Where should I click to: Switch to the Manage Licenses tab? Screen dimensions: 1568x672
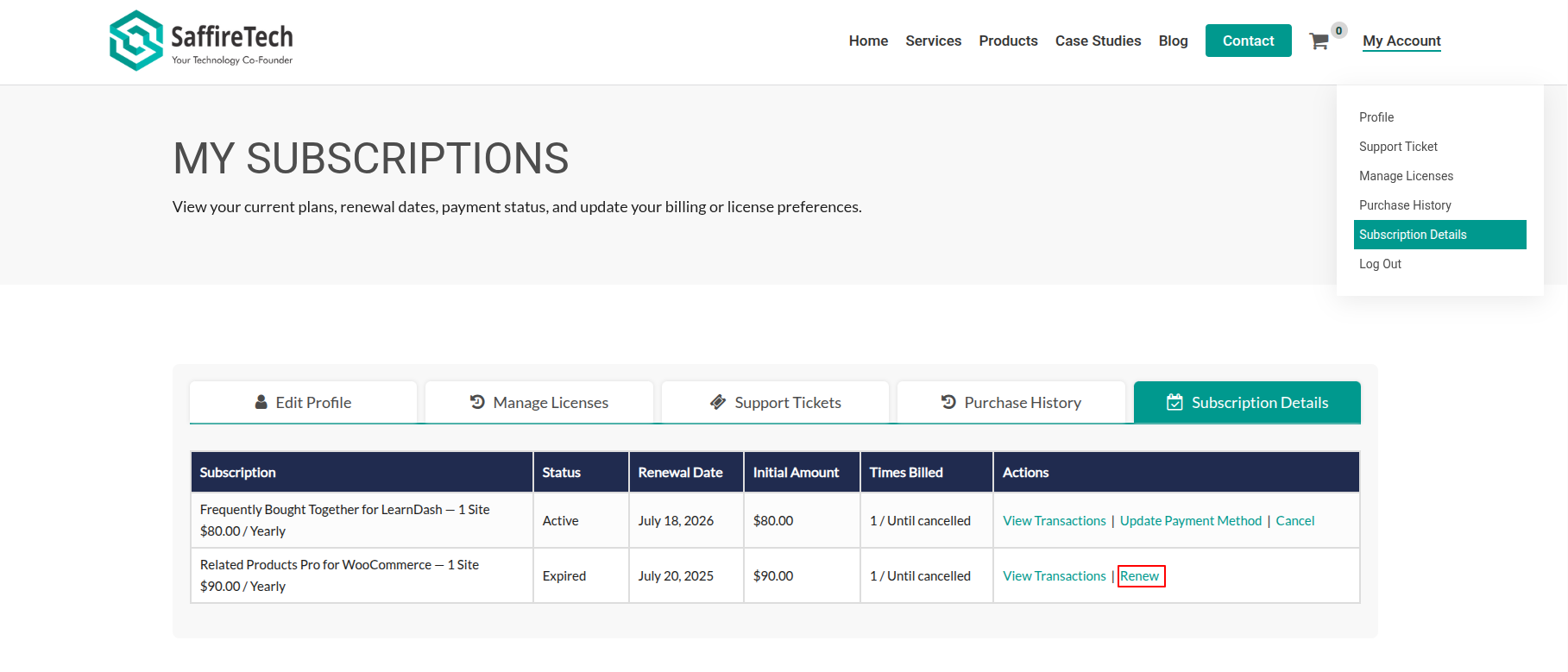(538, 403)
